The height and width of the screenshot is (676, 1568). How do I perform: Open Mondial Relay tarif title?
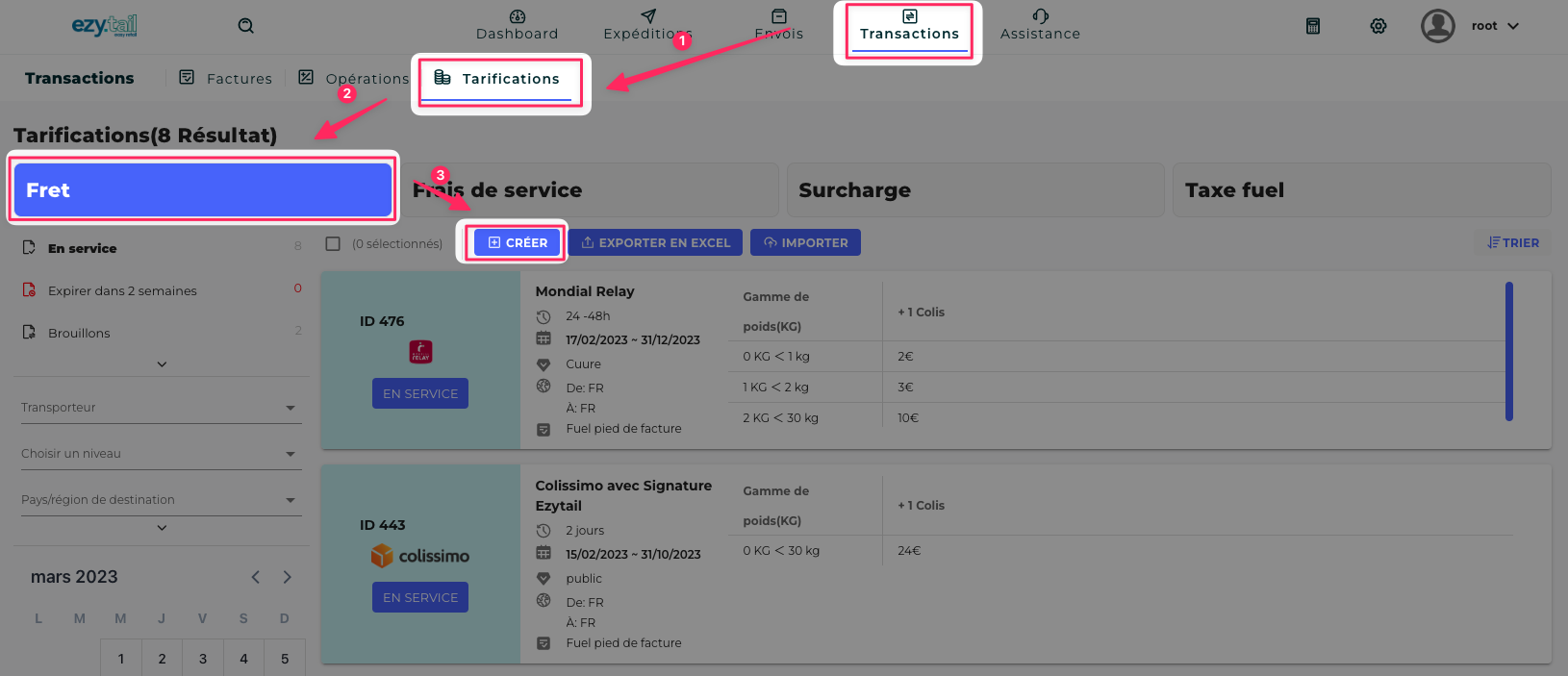coord(585,291)
